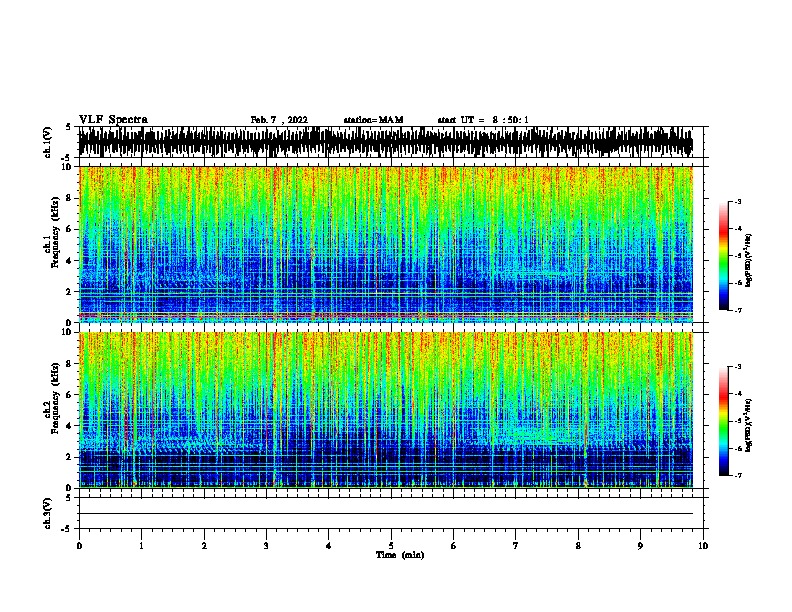This screenshot has width=792, height=612.
Task: Click the time axis tick label "9"
Action: click(640, 546)
